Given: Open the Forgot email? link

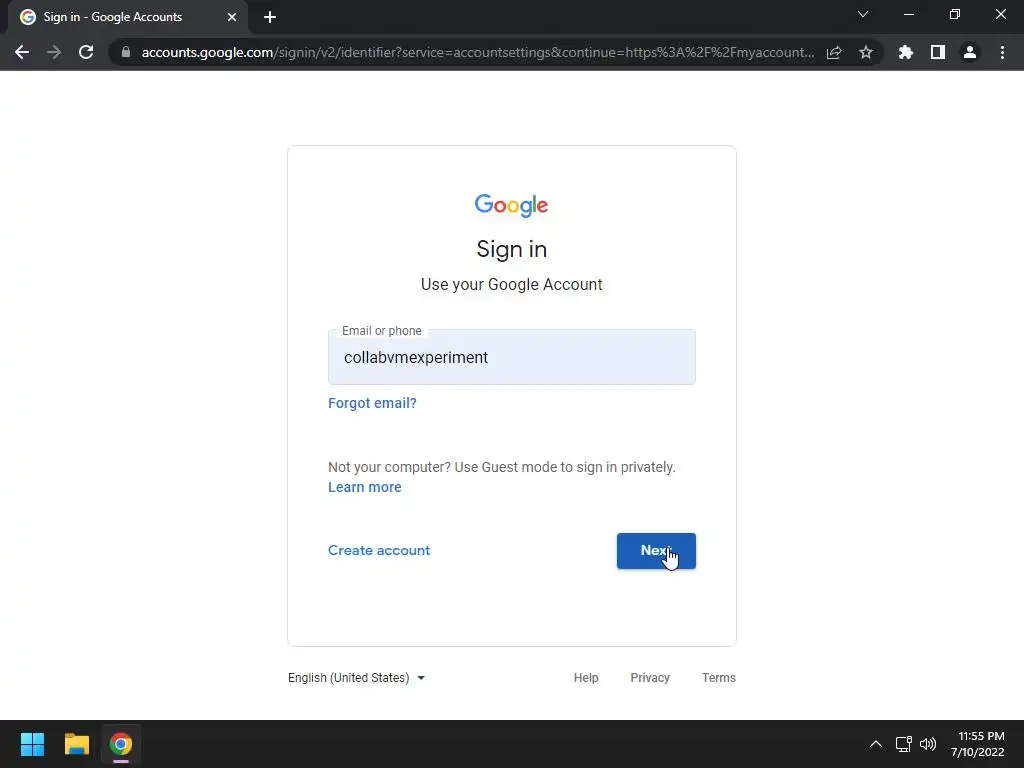Looking at the screenshot, I should coord(372,403).
